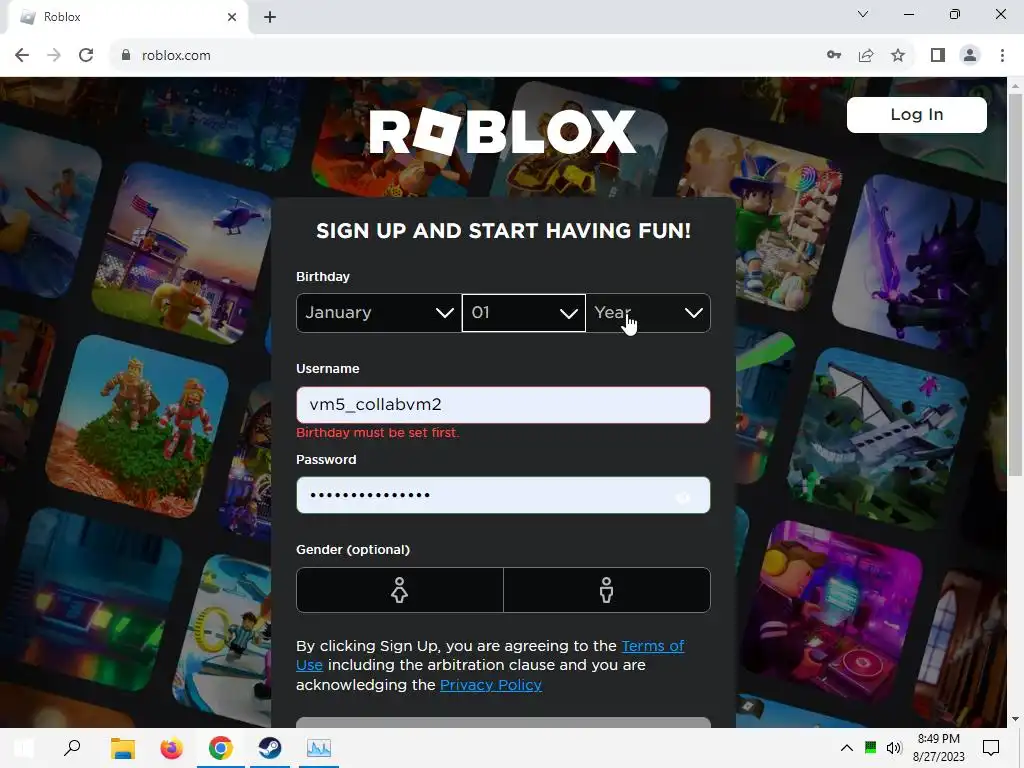Screen dimensions: 1024x768
Task: Click the Username label above the field
Action: click(327, 369)
